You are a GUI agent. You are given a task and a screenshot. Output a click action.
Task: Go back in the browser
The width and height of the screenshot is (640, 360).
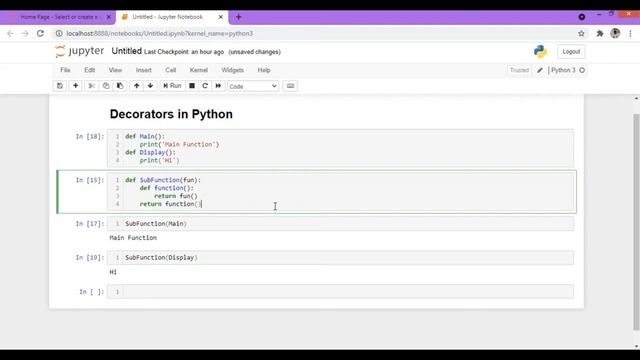[x=10, y=33]
